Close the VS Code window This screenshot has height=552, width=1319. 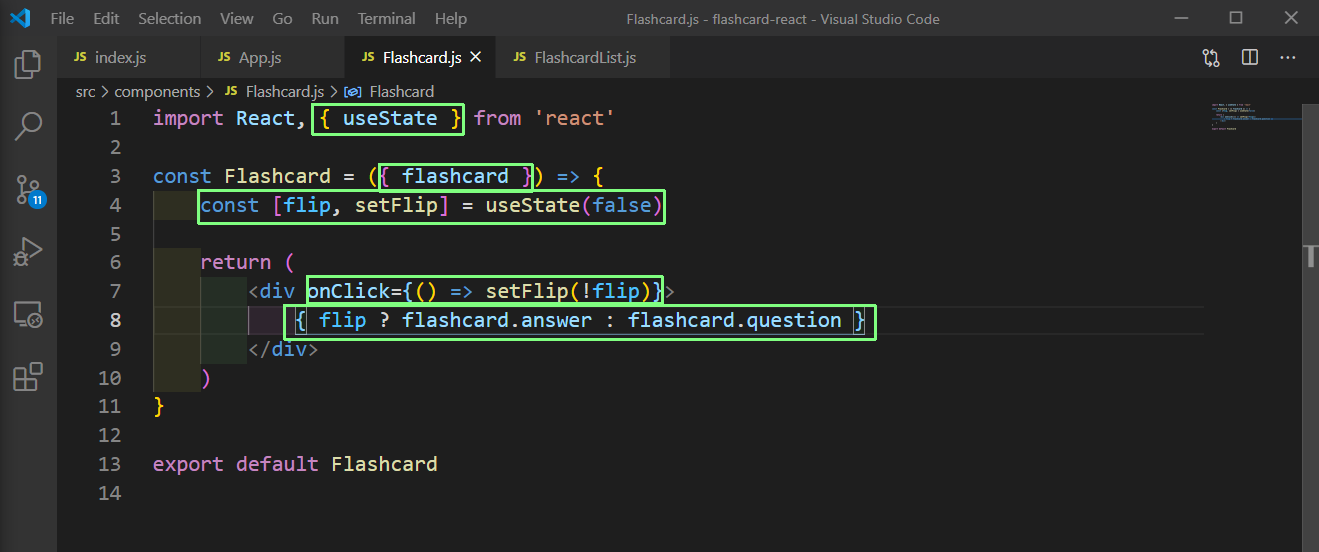pos(1288,18)
